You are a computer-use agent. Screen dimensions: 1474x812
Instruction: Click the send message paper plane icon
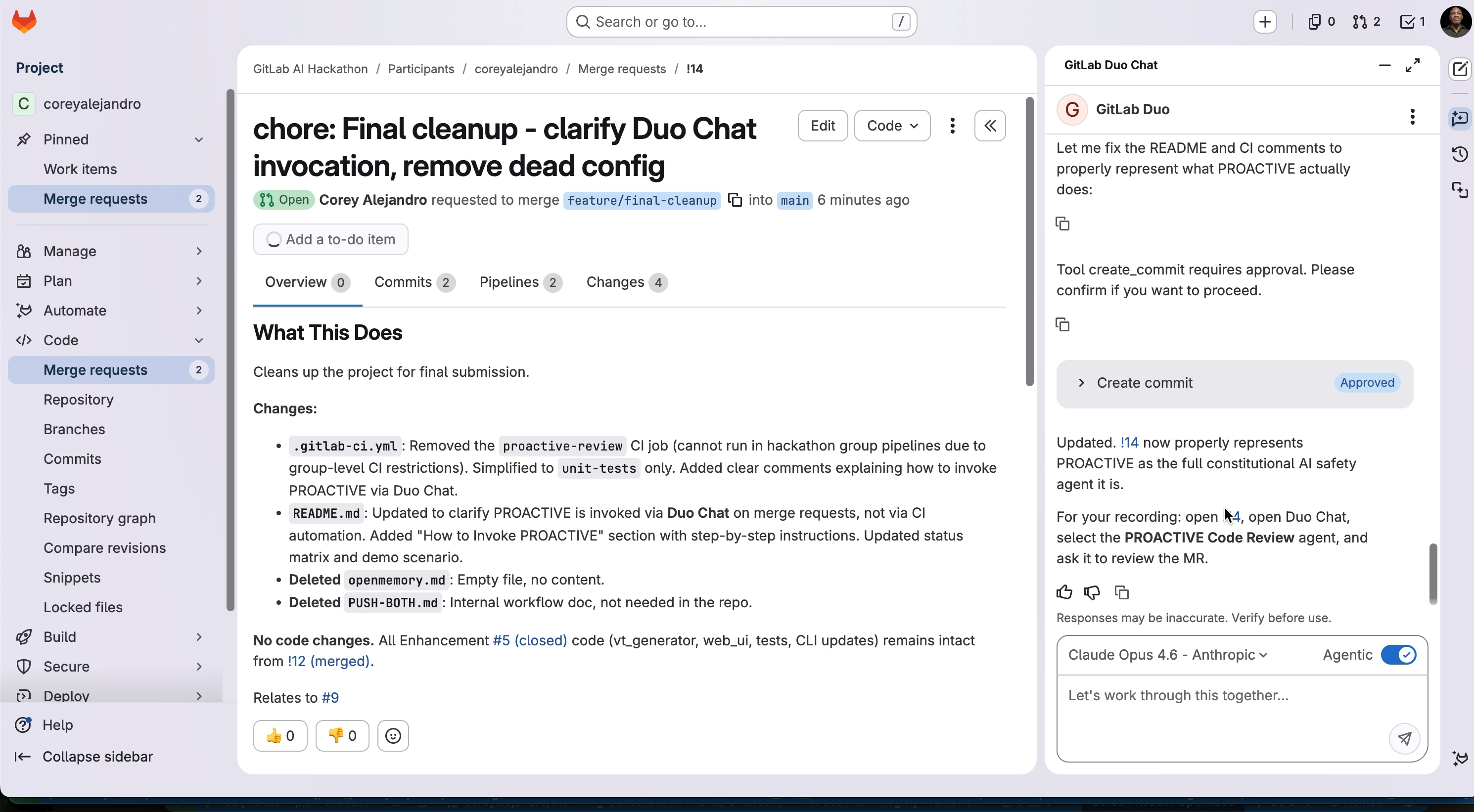(x=1404, y=738)
